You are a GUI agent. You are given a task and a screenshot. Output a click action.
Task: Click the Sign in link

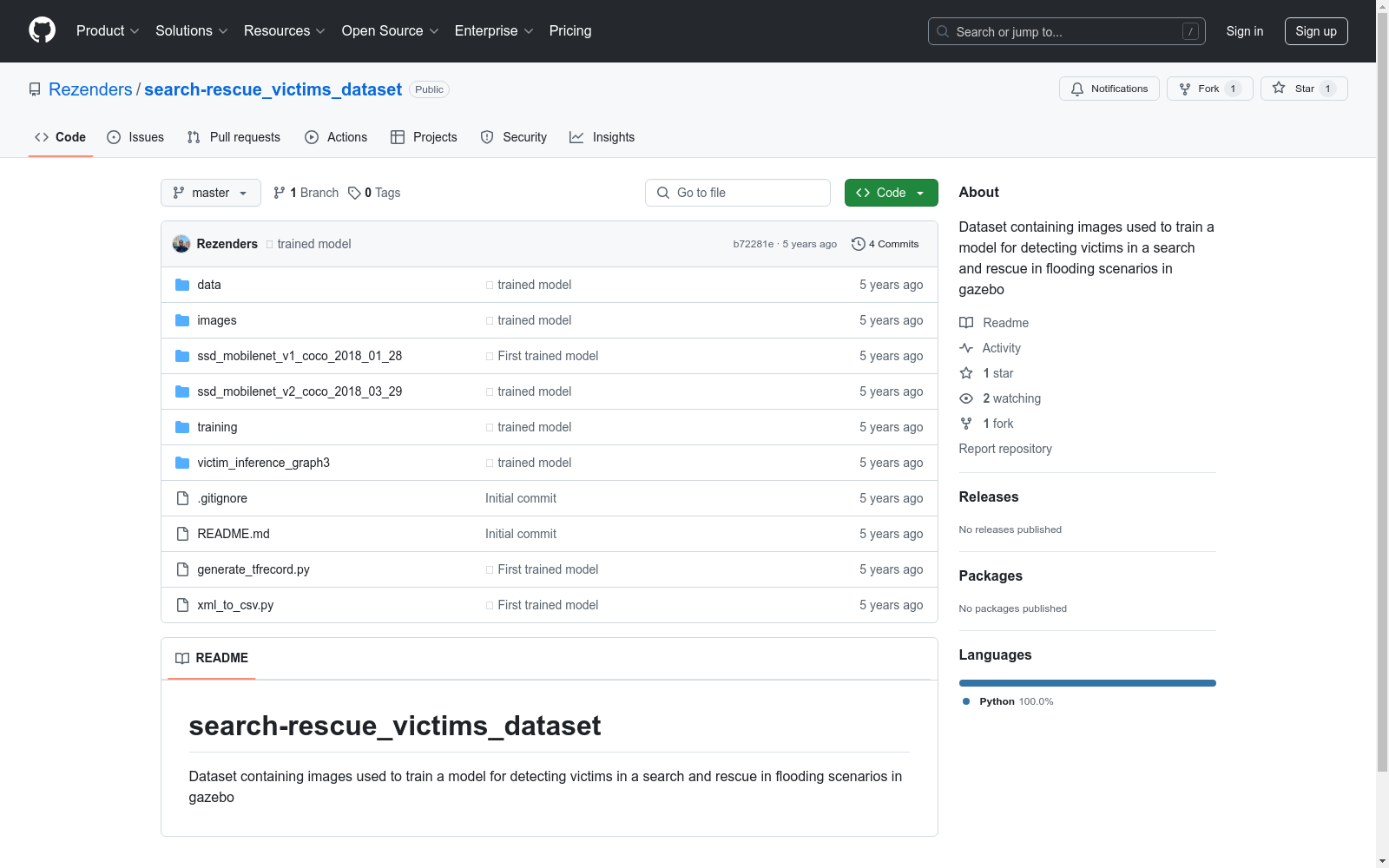[1245, 31]
